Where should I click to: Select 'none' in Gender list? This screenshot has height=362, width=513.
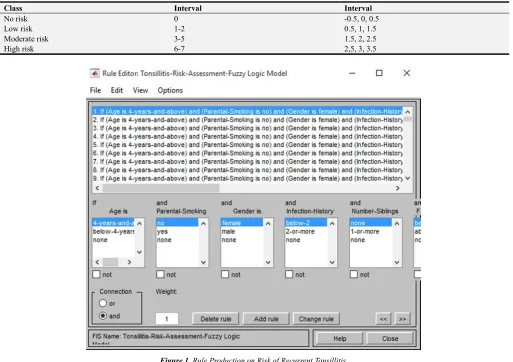click(x=242, y=240)
